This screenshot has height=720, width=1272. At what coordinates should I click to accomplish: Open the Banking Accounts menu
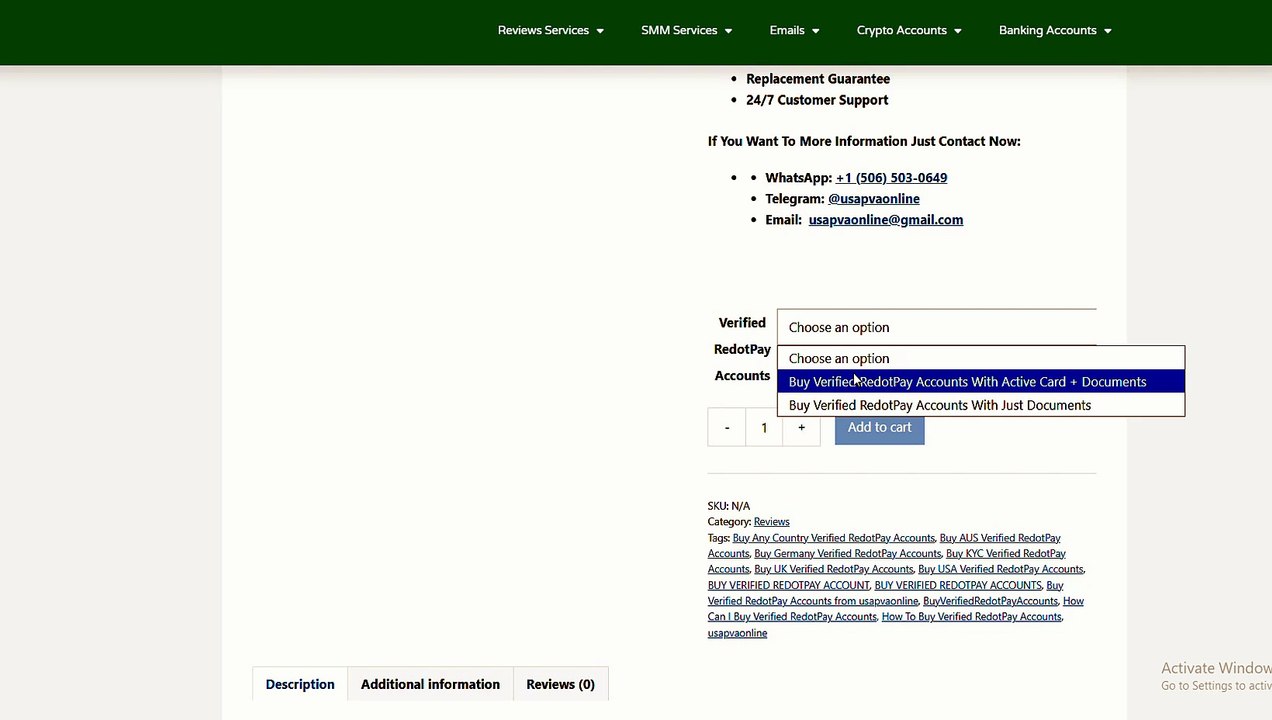(1054, 30)
